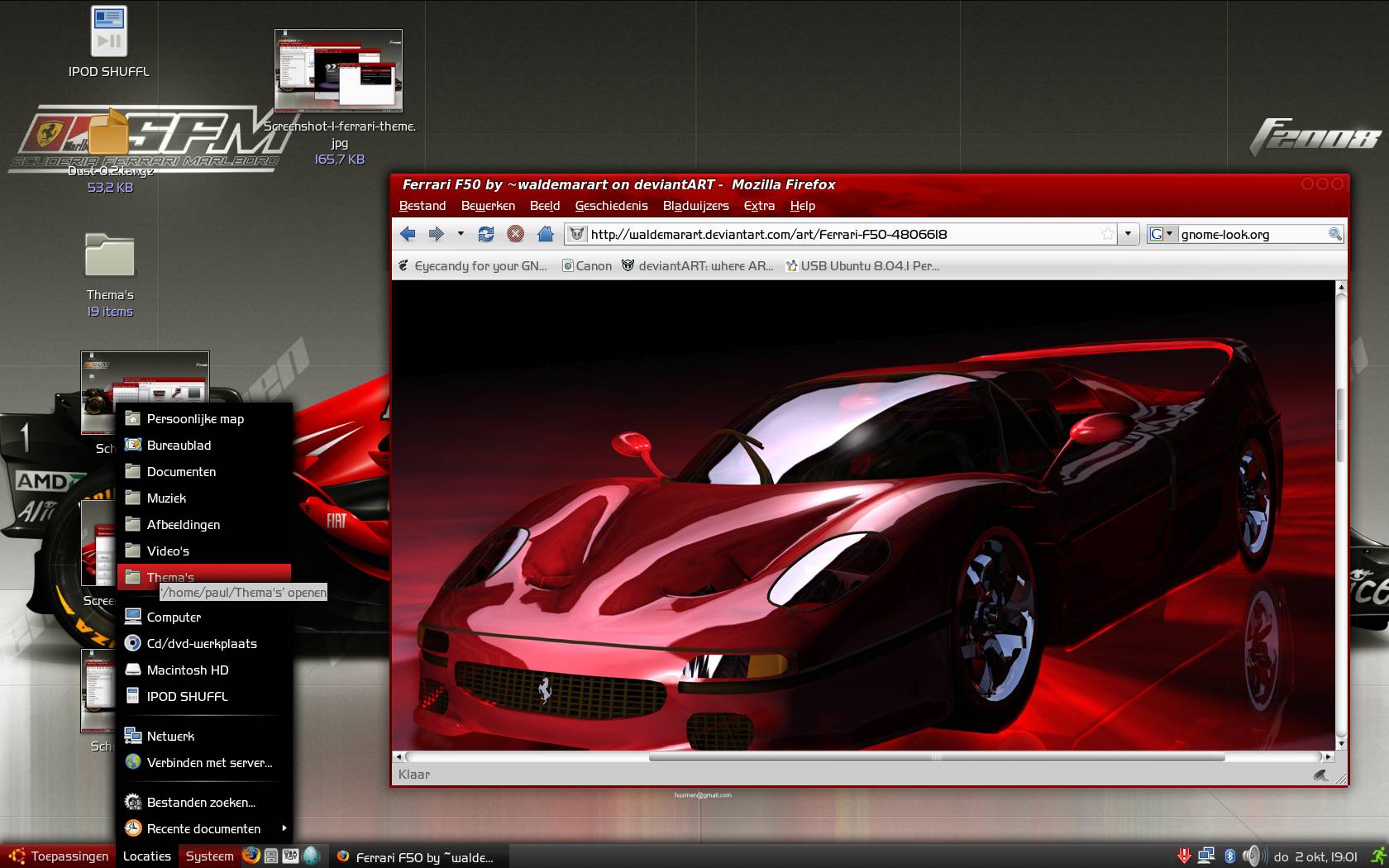
Task: Select the Screenshot-1-ferrari-theme.jpg desktop thumbnail
Action: click(x=339, y=97)
